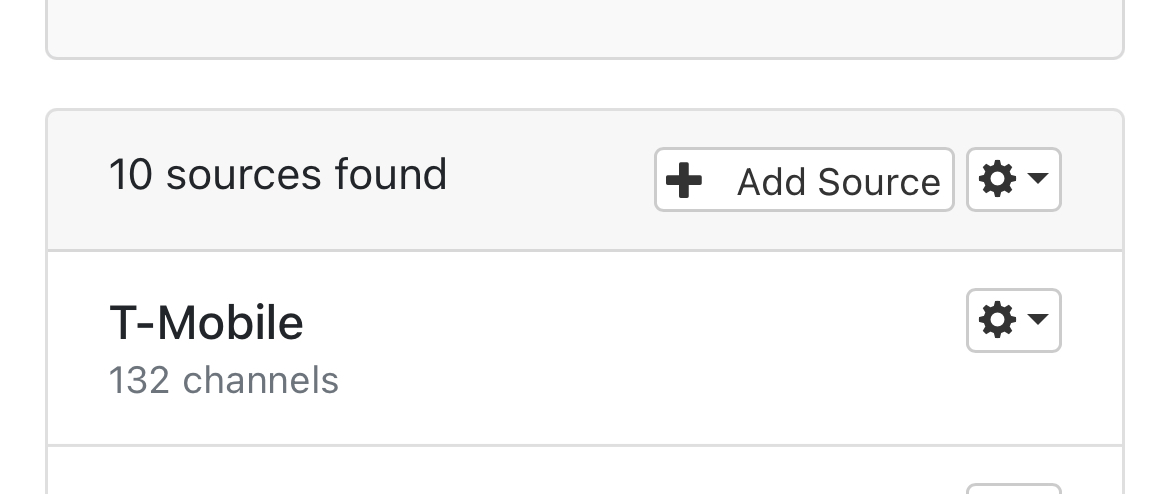Select the T-Mobile source title
This screenshot has height=494, width=1170.
[x=206, y=323]
